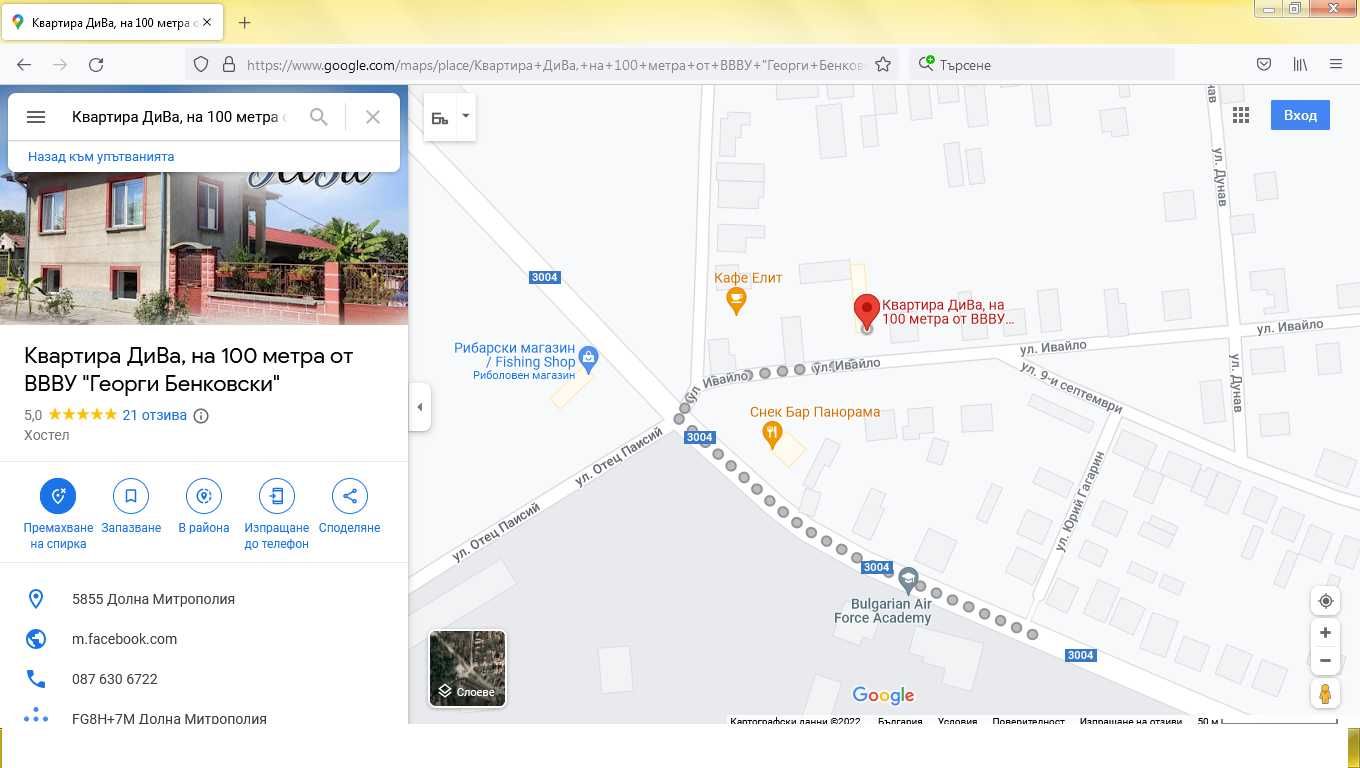The height and width of the screenshot is (768, 1360).
Task: Open the browser Pocket icon
Action: tap(1264, 64)
